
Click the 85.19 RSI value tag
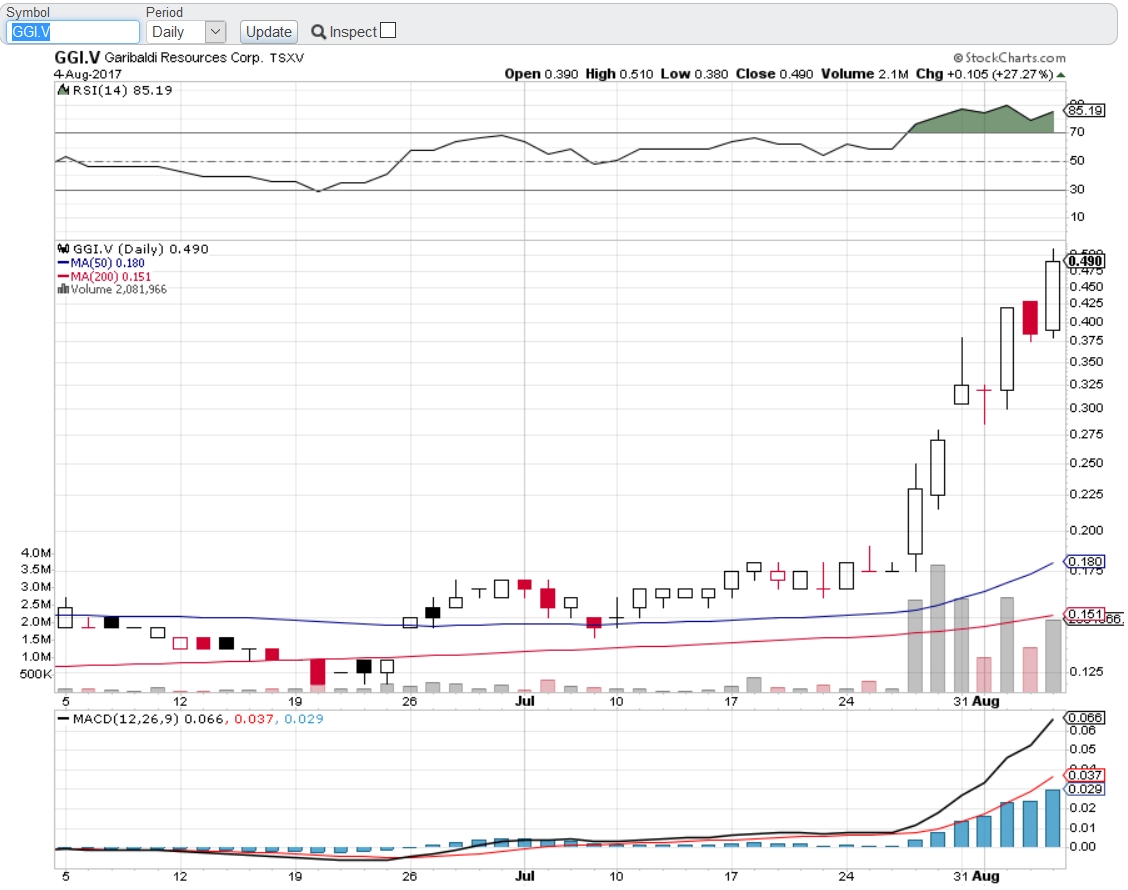click(1086, 111)
